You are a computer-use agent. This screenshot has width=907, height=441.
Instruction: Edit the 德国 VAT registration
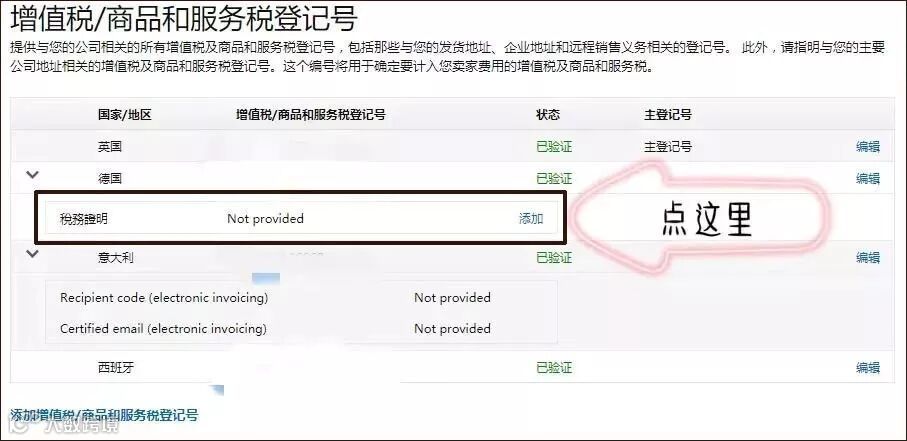pos(868,178)
